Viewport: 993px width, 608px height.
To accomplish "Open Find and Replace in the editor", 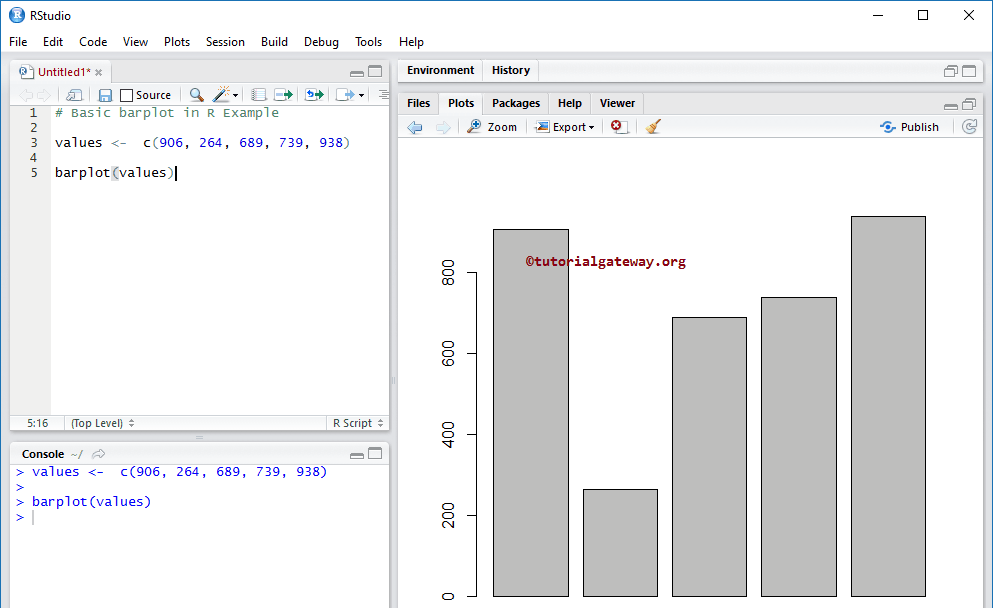I will click(x=195, y=94).
